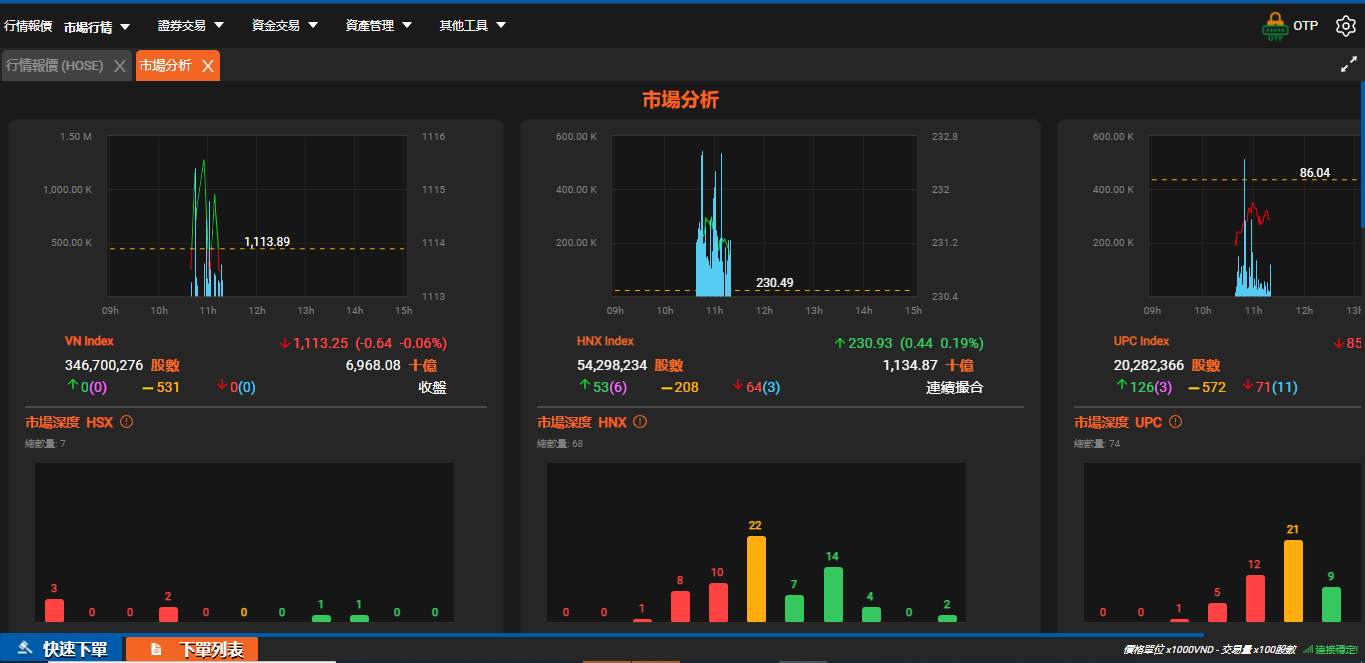The image size is (1365, 663).
Task: Click the HNX Index label
Action: [x=605, y=341]
